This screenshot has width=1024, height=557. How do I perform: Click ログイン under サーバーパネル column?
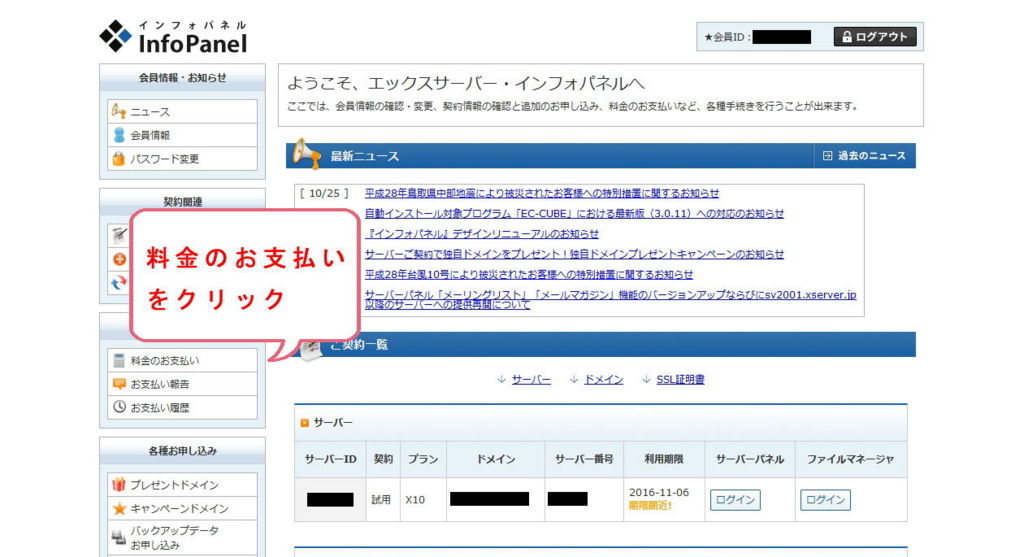tap(735, 500)
